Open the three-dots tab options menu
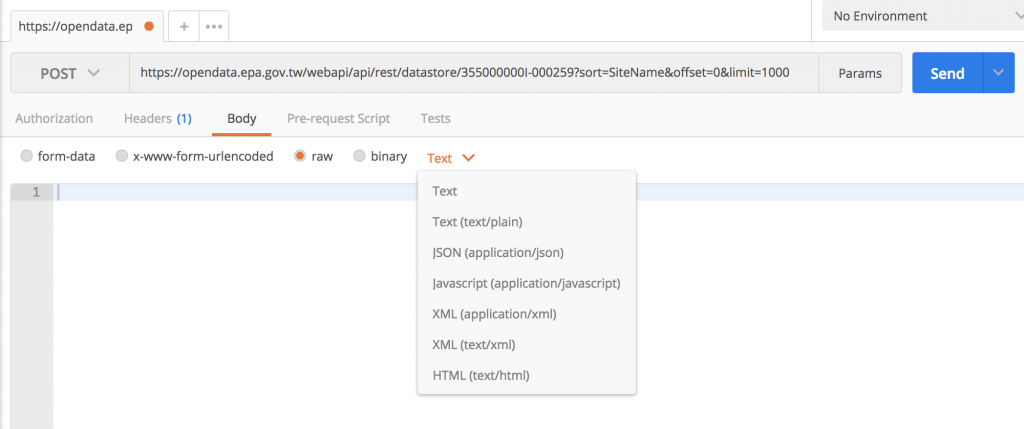 tap(214, 26)
